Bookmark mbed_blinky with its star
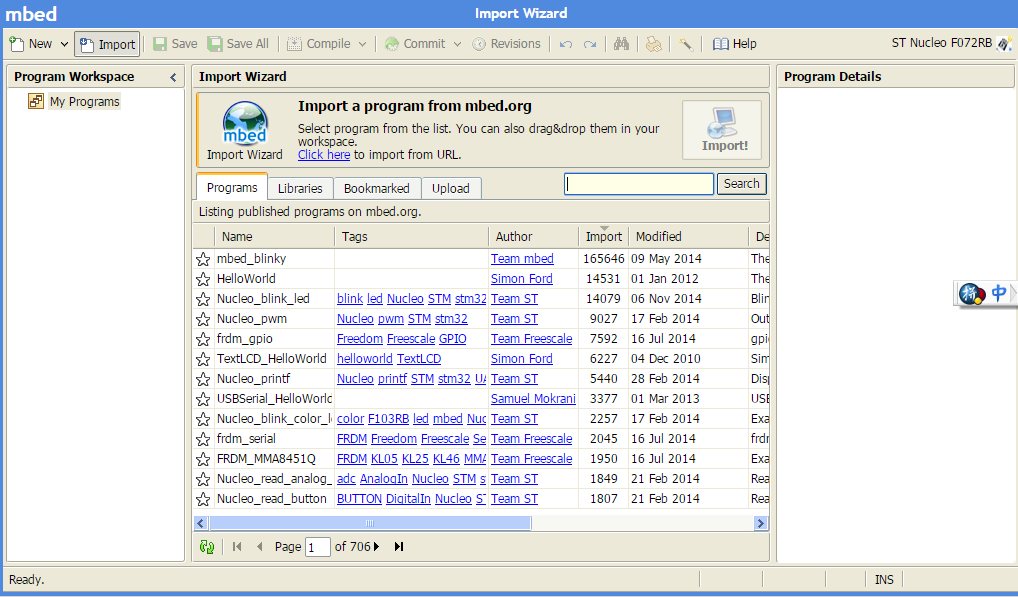The width and height of the screenshot is (1018, 597). pos(203,259)
